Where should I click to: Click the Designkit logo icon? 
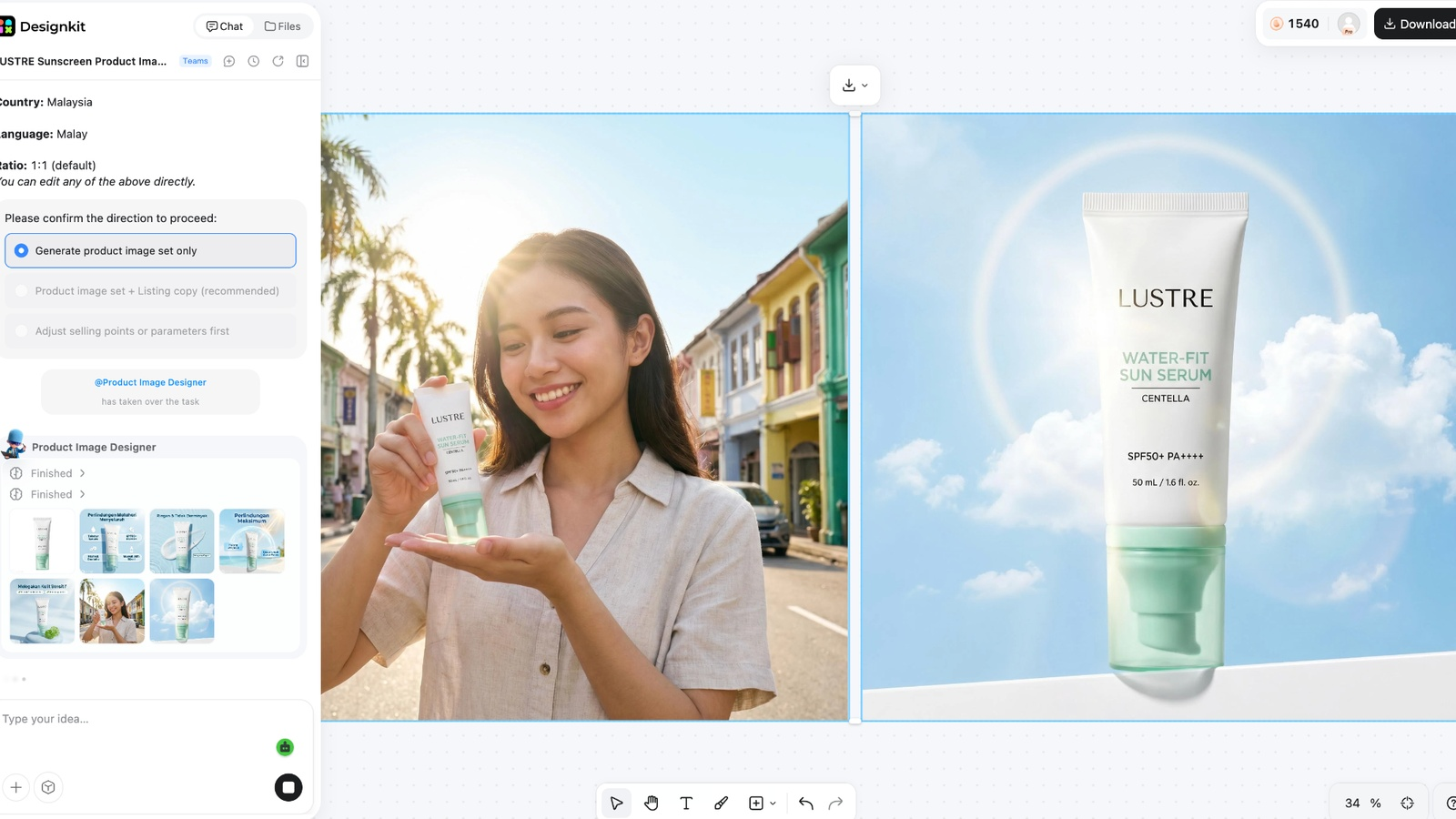[x=6, y=26]
